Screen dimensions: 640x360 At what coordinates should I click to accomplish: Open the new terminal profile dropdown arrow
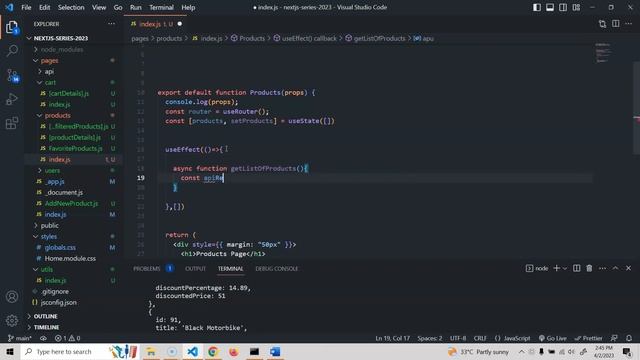(565, 268)
